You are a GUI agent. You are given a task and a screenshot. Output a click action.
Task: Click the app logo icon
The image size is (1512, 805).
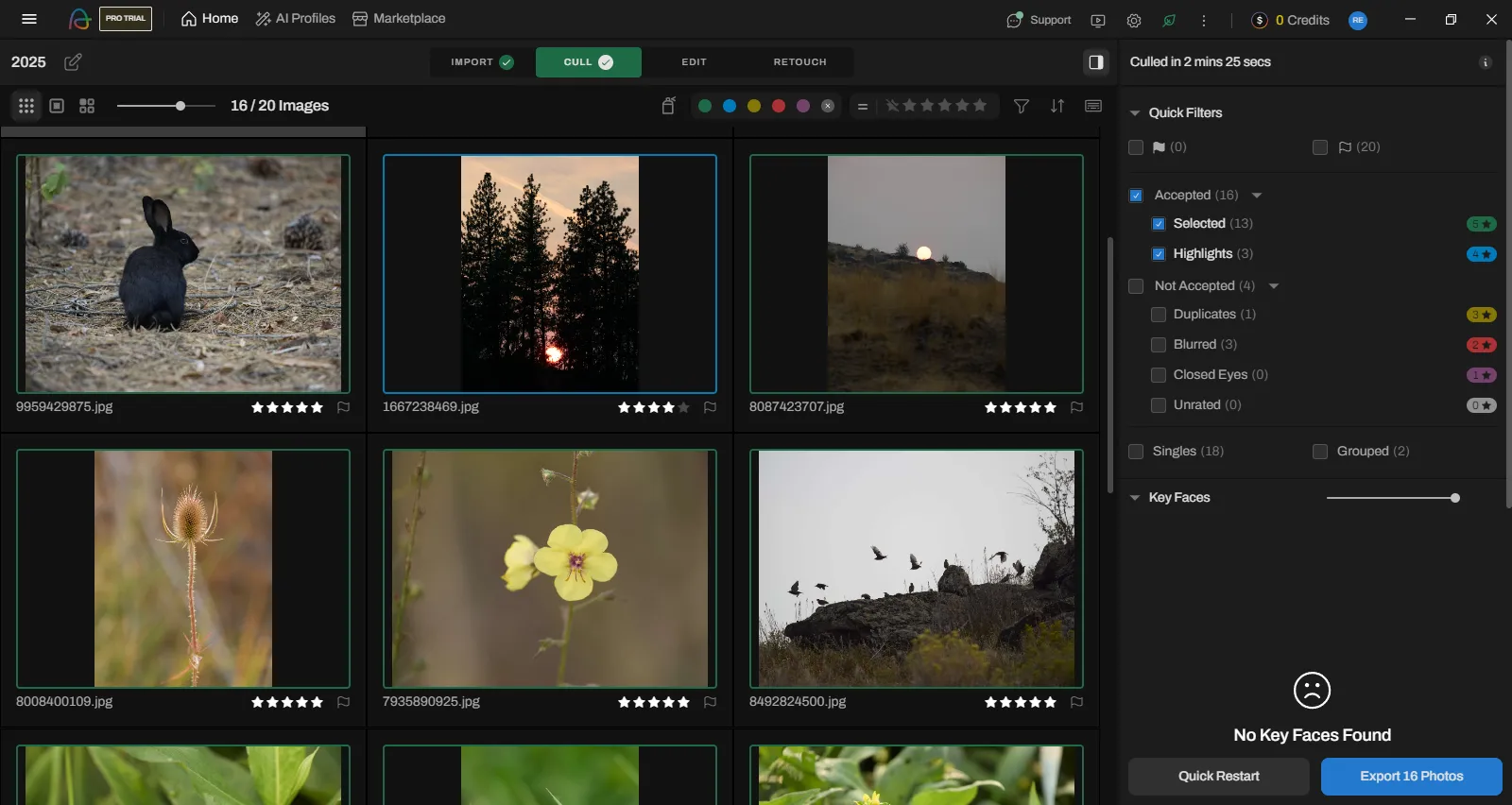pyautogui.click(x=79, y=19)
